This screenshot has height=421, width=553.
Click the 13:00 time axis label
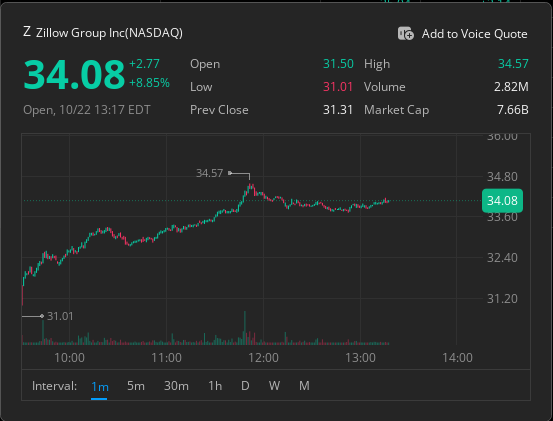pos(360,358)
